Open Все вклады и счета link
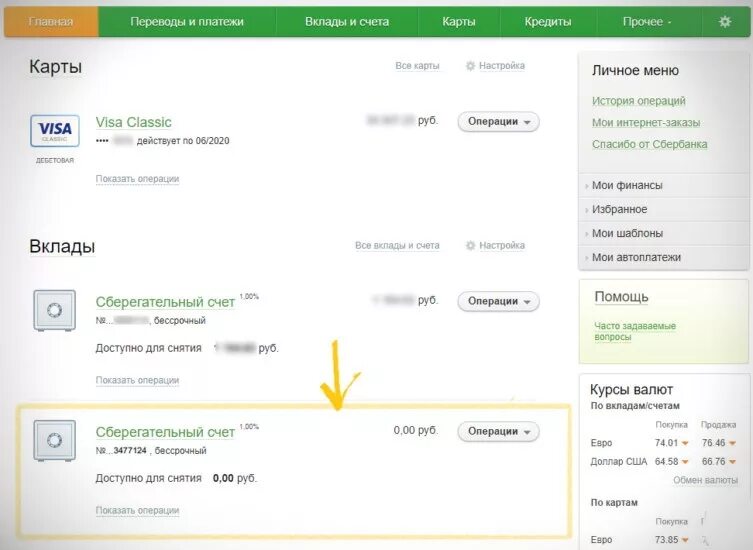 (x=397, y=245)
